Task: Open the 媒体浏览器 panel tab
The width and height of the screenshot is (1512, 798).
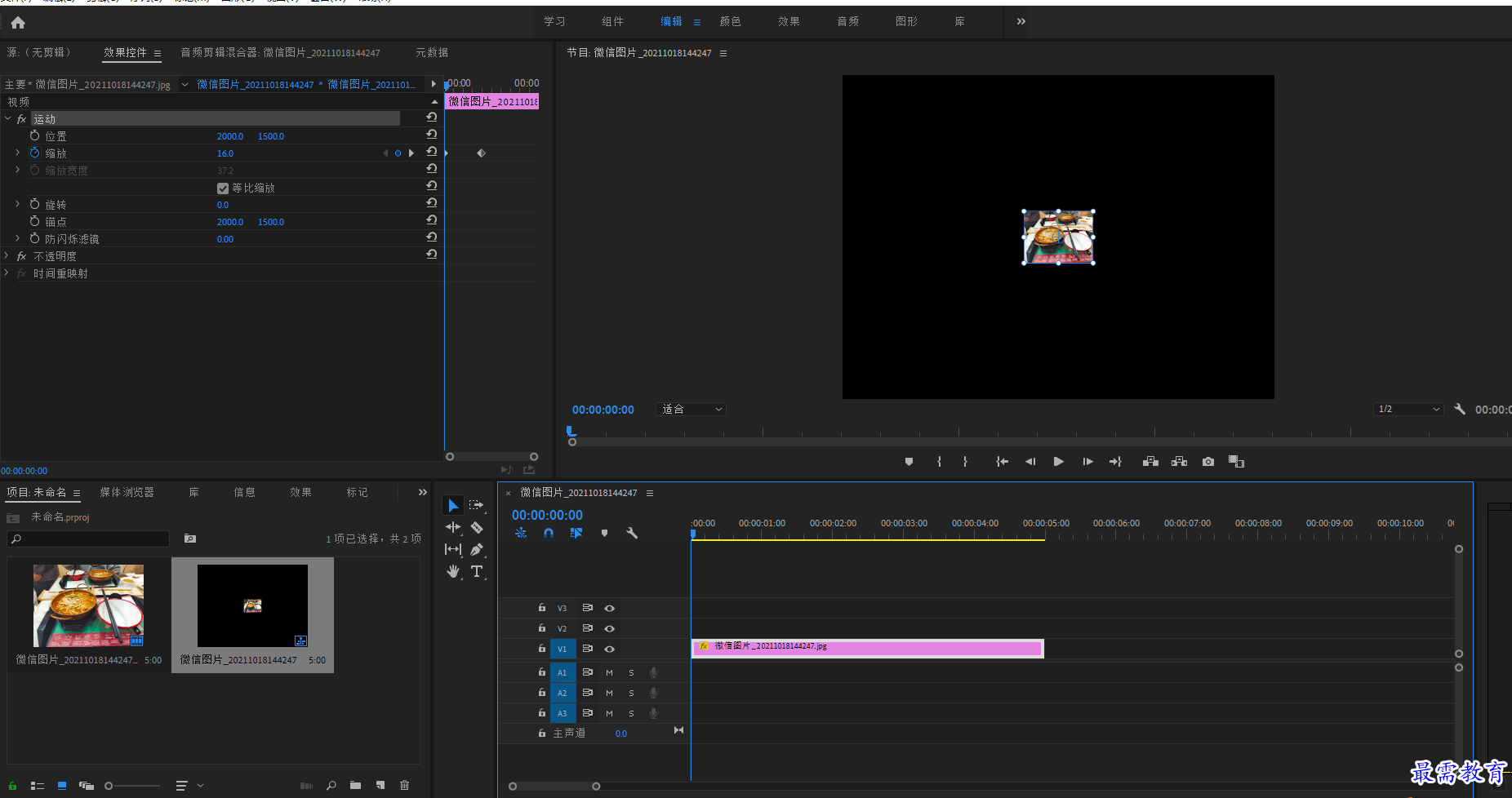Action: pyautogui.click(x=127, y=492)
